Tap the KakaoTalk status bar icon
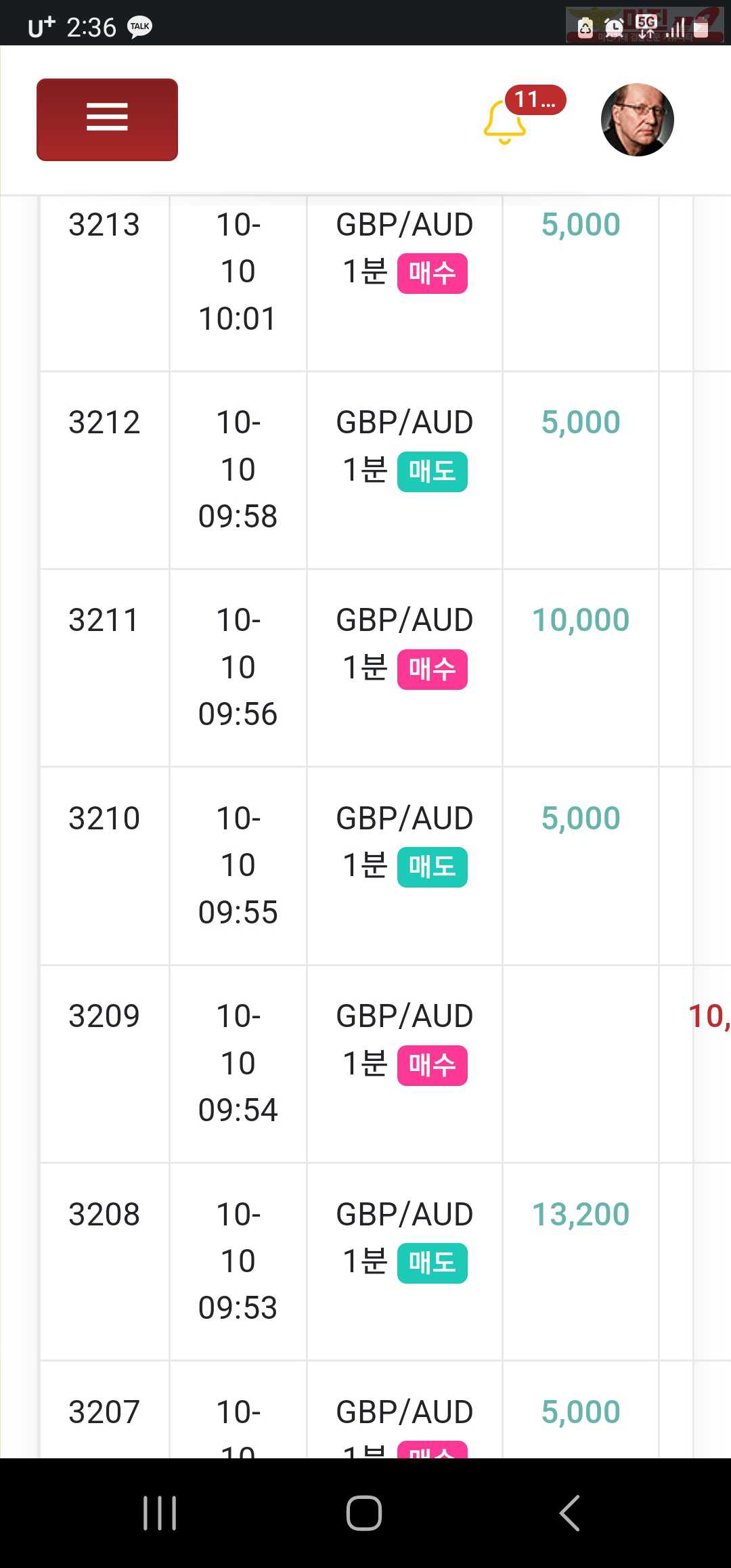This screenshot has height=1568, width=731. (x=140, y=27)
